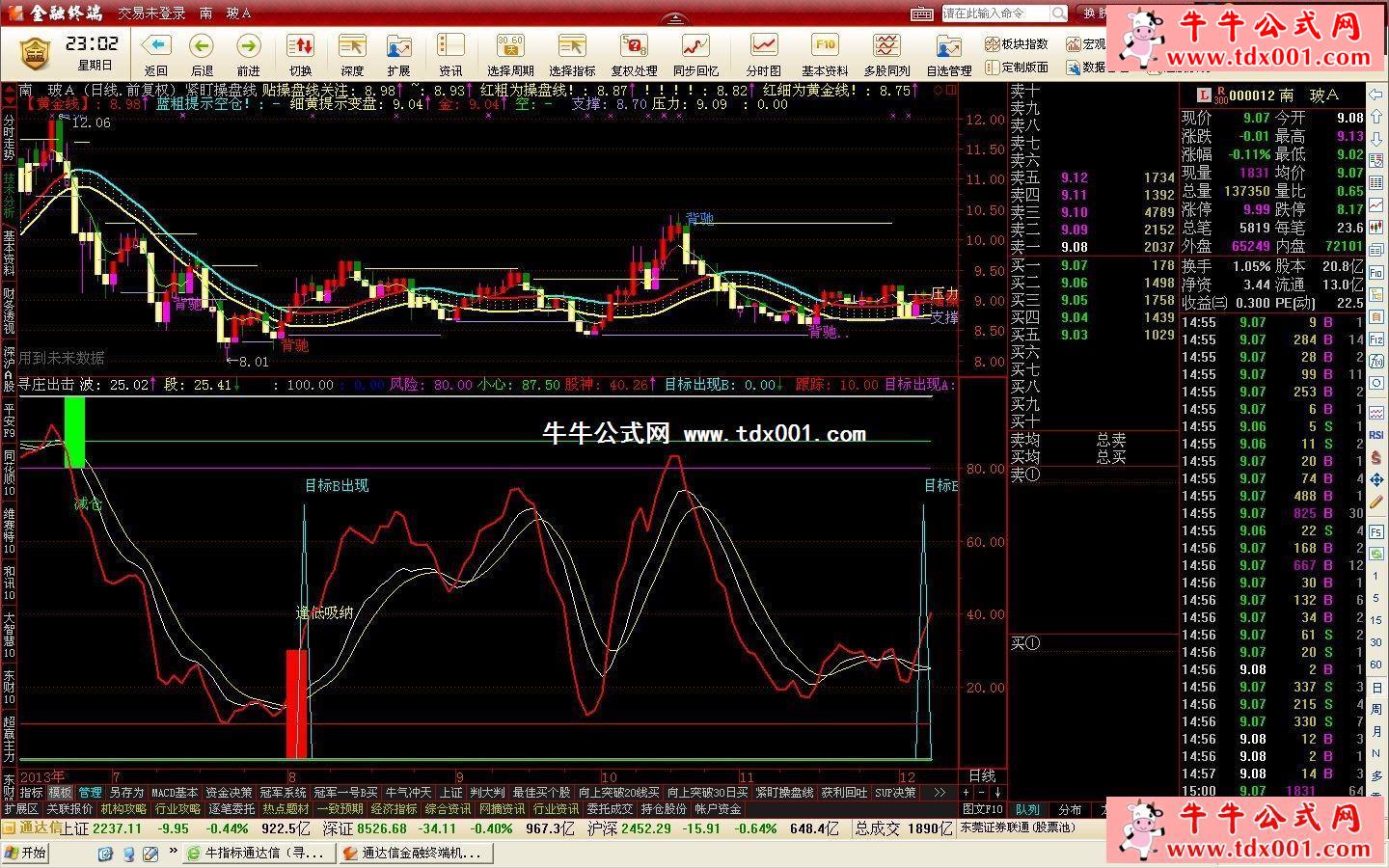The image size is (1389, 868).
Task: Click the 前进 green right arrow icon
Action: (248, 46)
